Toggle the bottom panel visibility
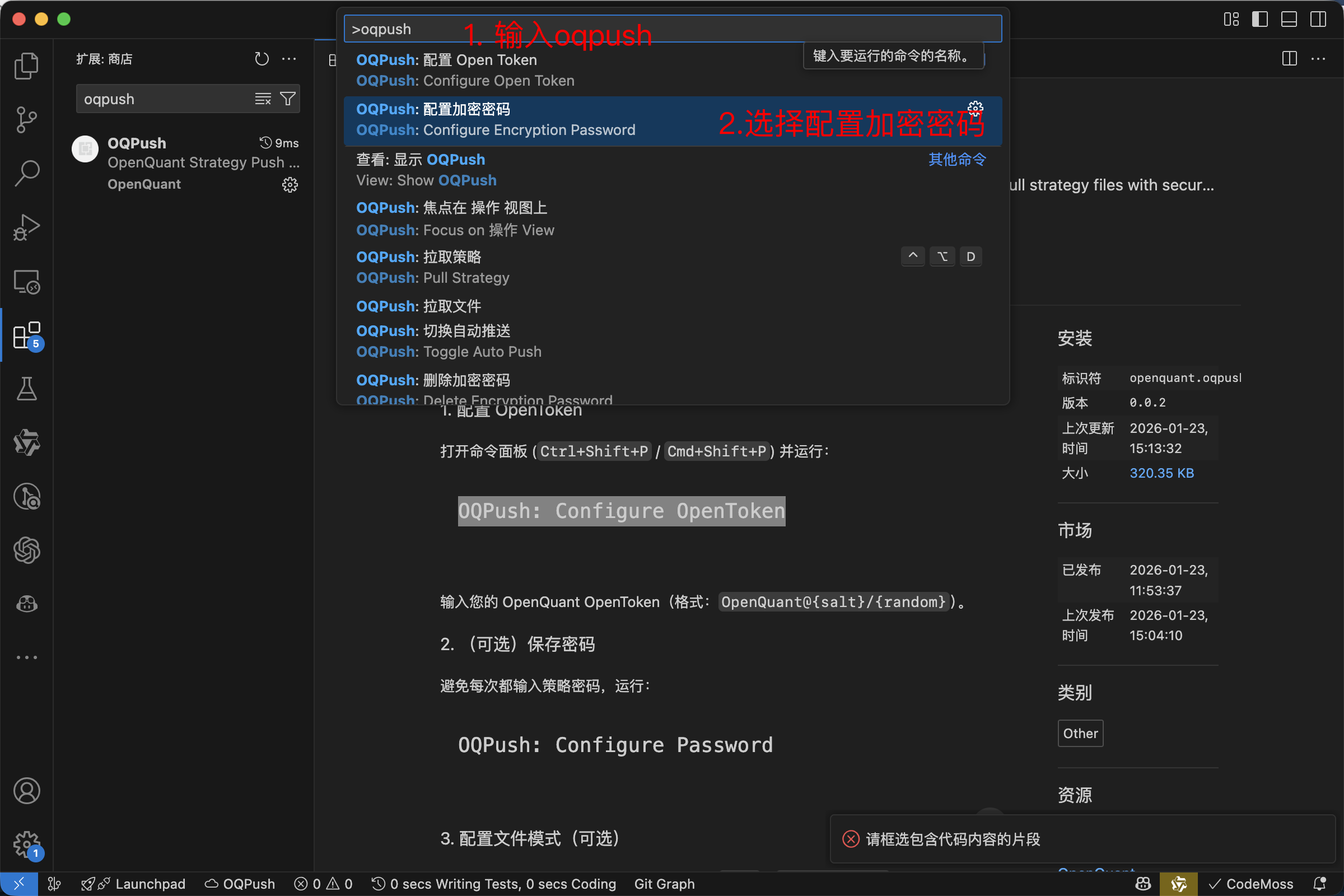The height and width of the screenshot is (896, 1344). (1289, 19)
